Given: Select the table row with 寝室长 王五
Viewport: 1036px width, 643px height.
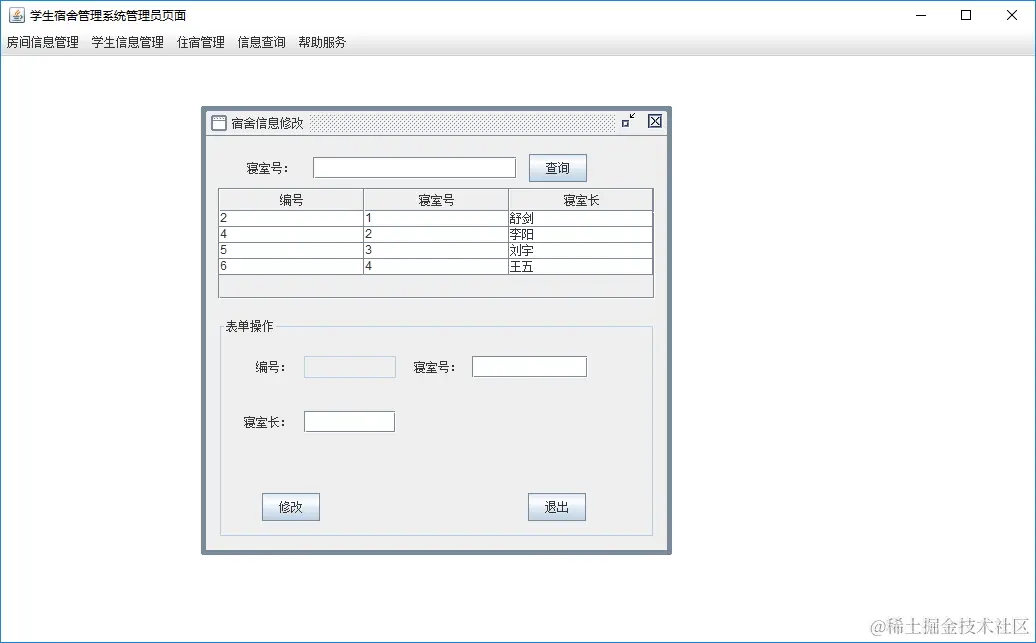Looking at the screenshot, I should [x=434, y=266].
